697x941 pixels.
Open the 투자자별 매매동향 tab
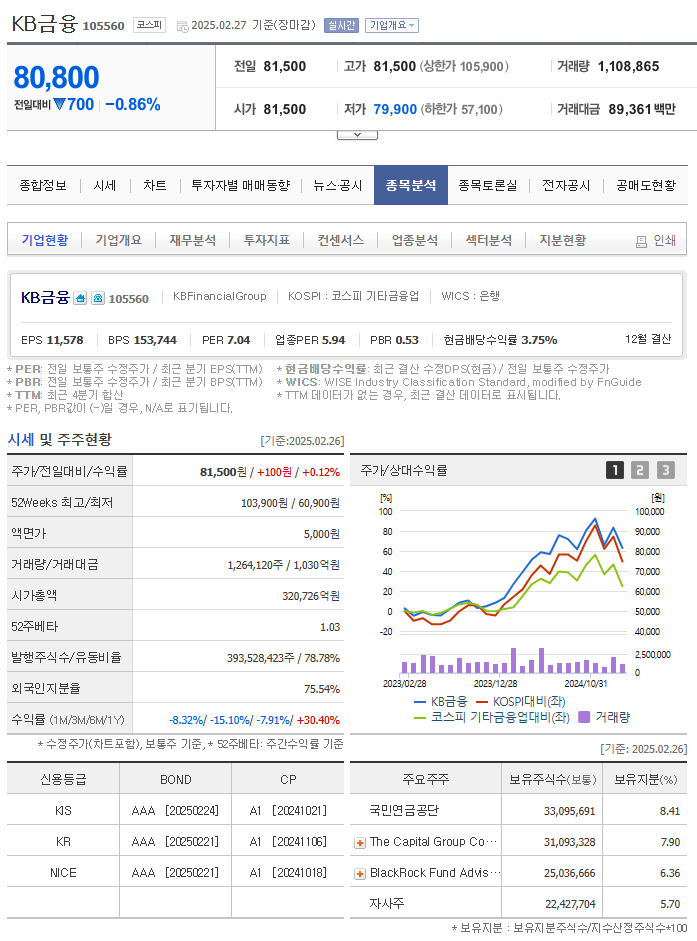pyautogui.click(x=241, y=185)
